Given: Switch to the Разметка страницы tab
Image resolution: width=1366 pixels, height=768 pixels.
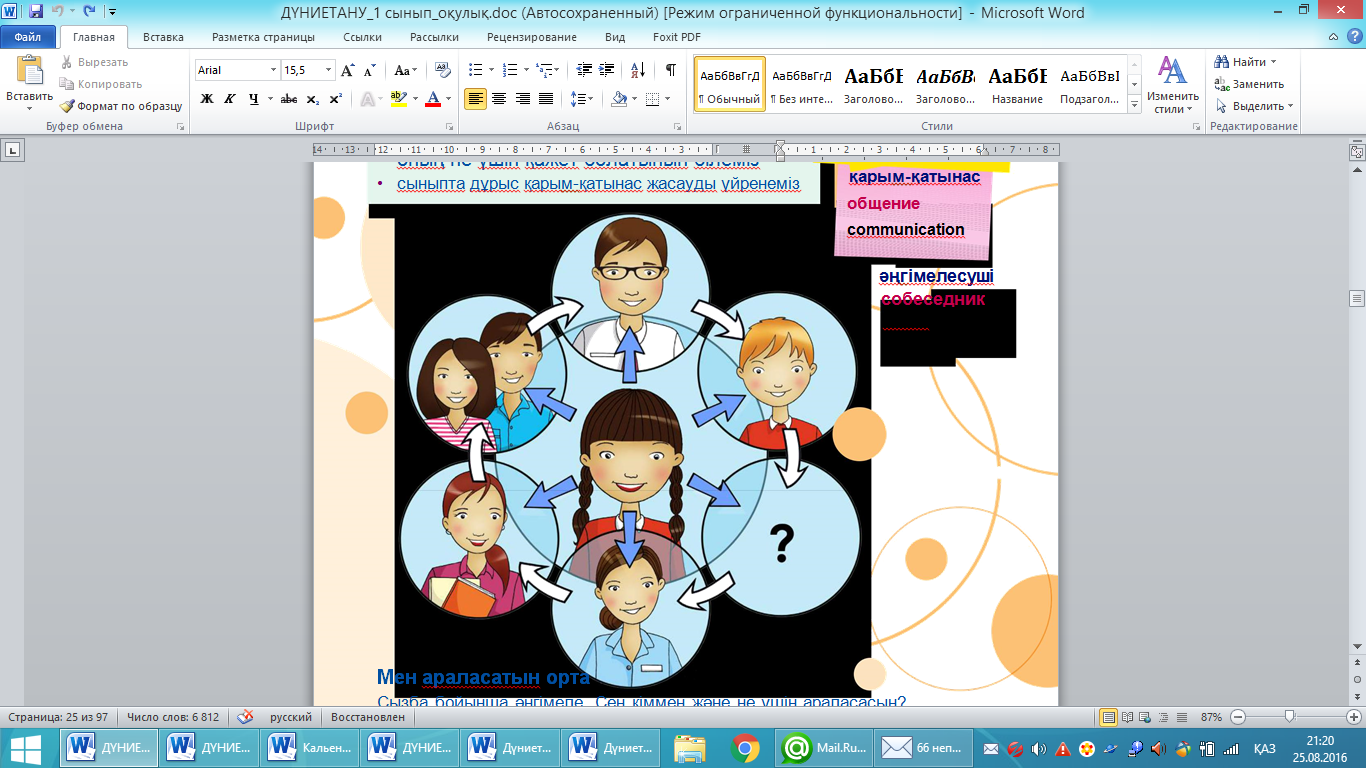Looking at the screenshot, I should (263, 37).
